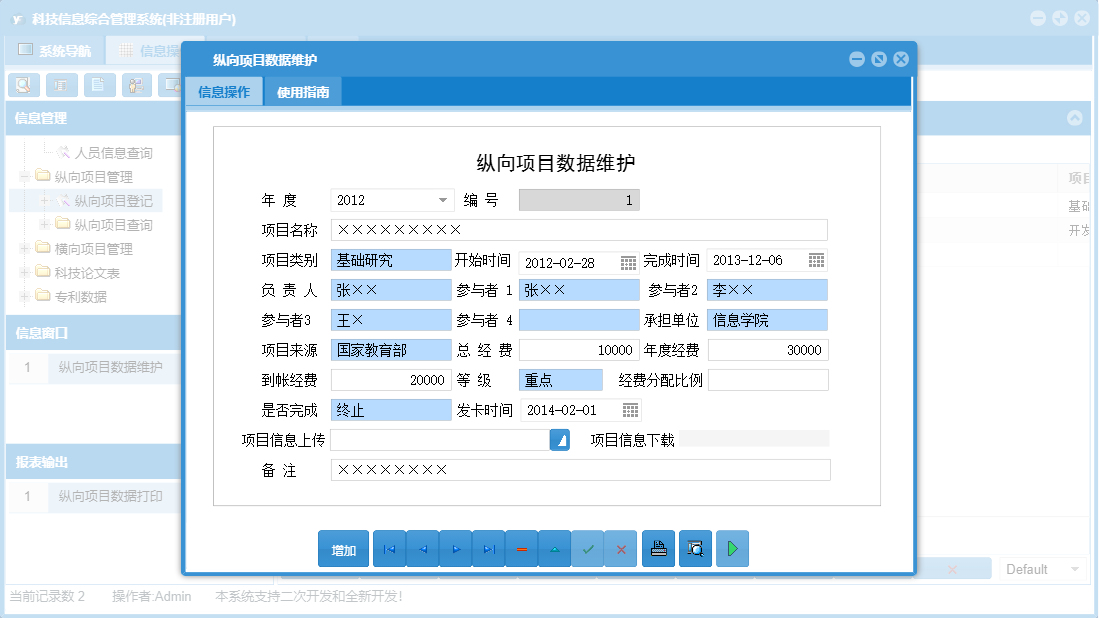1099x618 pixels.
Task: Go to the next record arrow
Action: point(455,548)
